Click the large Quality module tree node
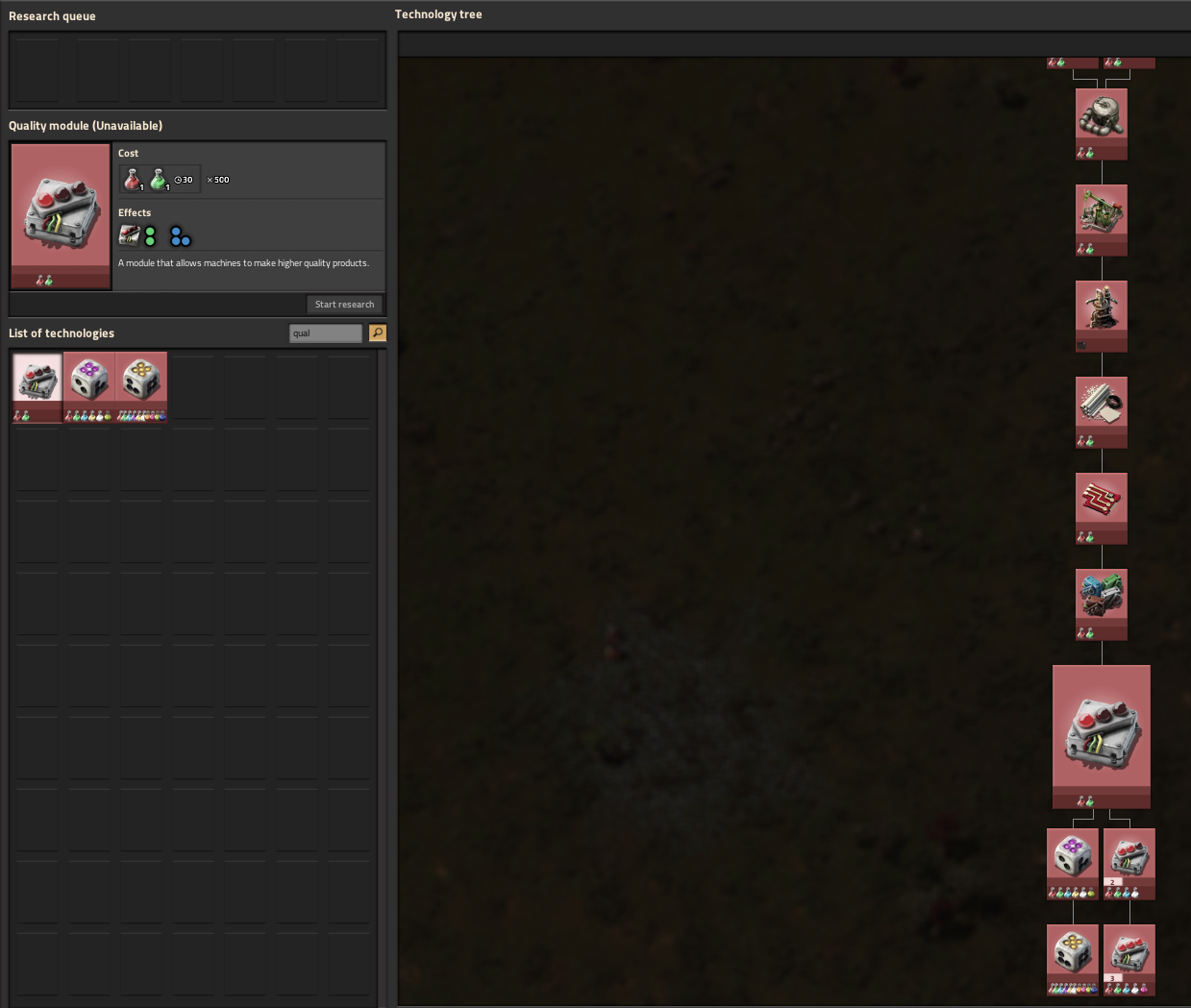The image size is (1191, 1008). (x=1102, y=737)
